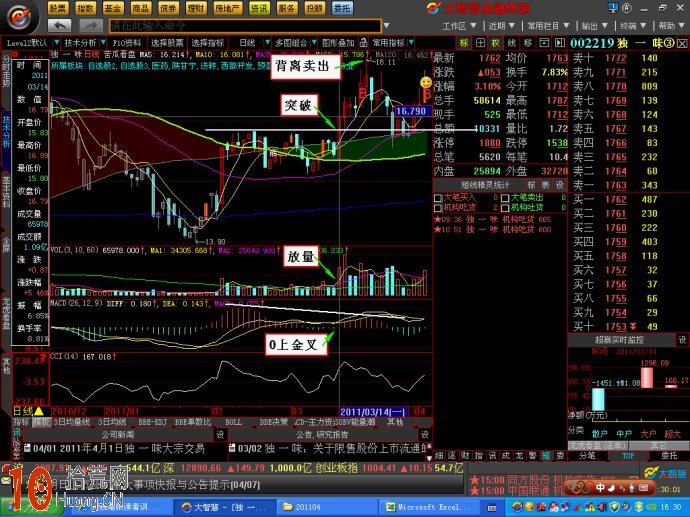Click the circled A icon in title bar
This screenshot has height=517, width=690.
point(627,7)
